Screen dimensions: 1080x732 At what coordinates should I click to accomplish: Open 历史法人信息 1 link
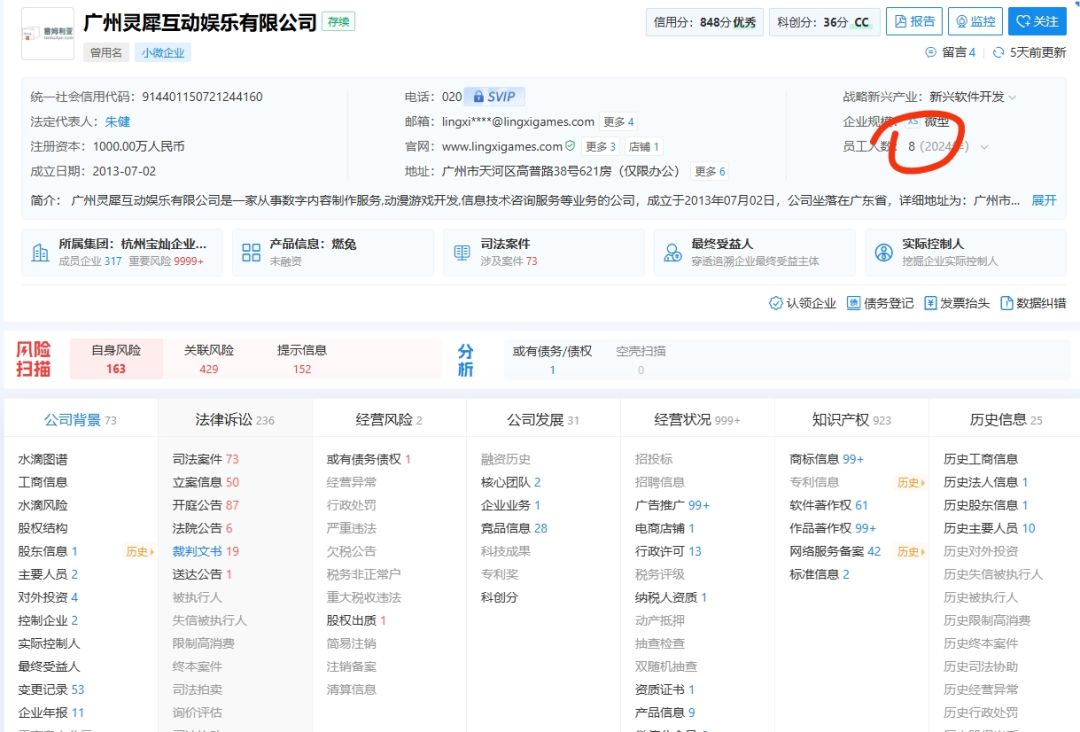click(986, 482)
